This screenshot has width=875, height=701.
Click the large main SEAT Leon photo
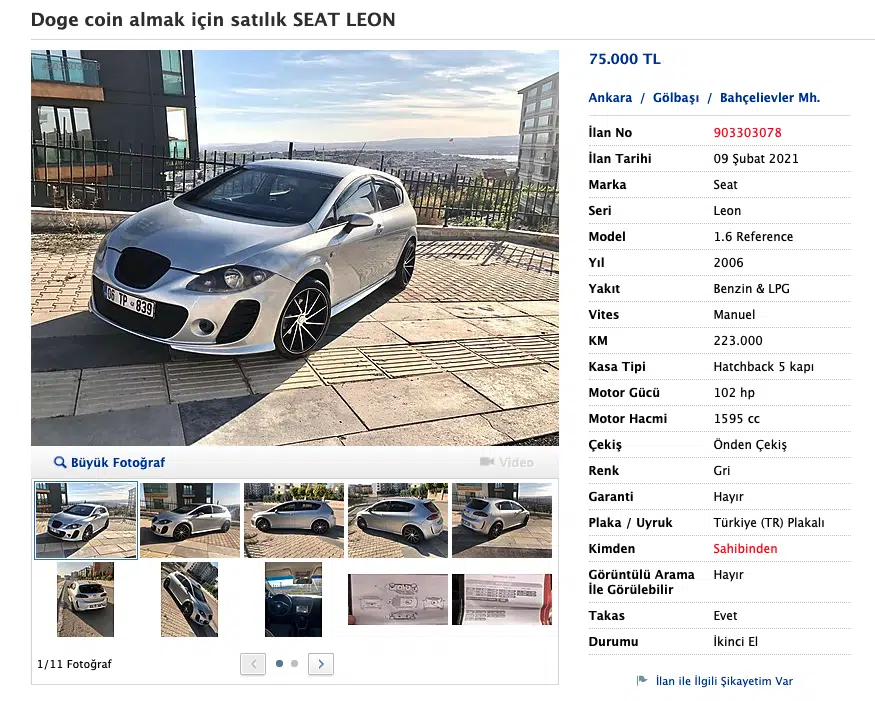coord(295,247)
